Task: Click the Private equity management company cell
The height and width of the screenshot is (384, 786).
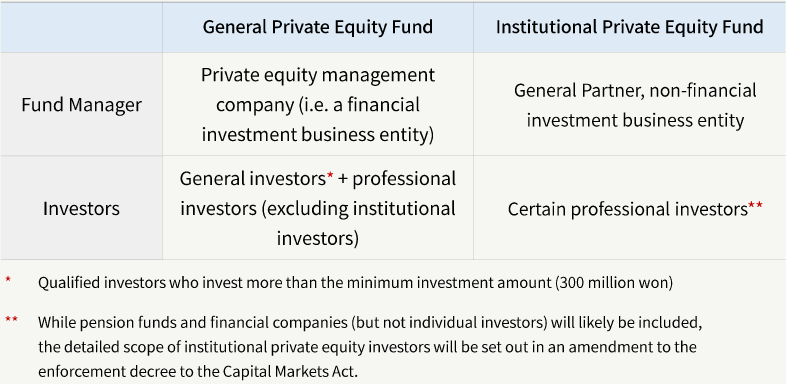Action: (x=318, y=105)
